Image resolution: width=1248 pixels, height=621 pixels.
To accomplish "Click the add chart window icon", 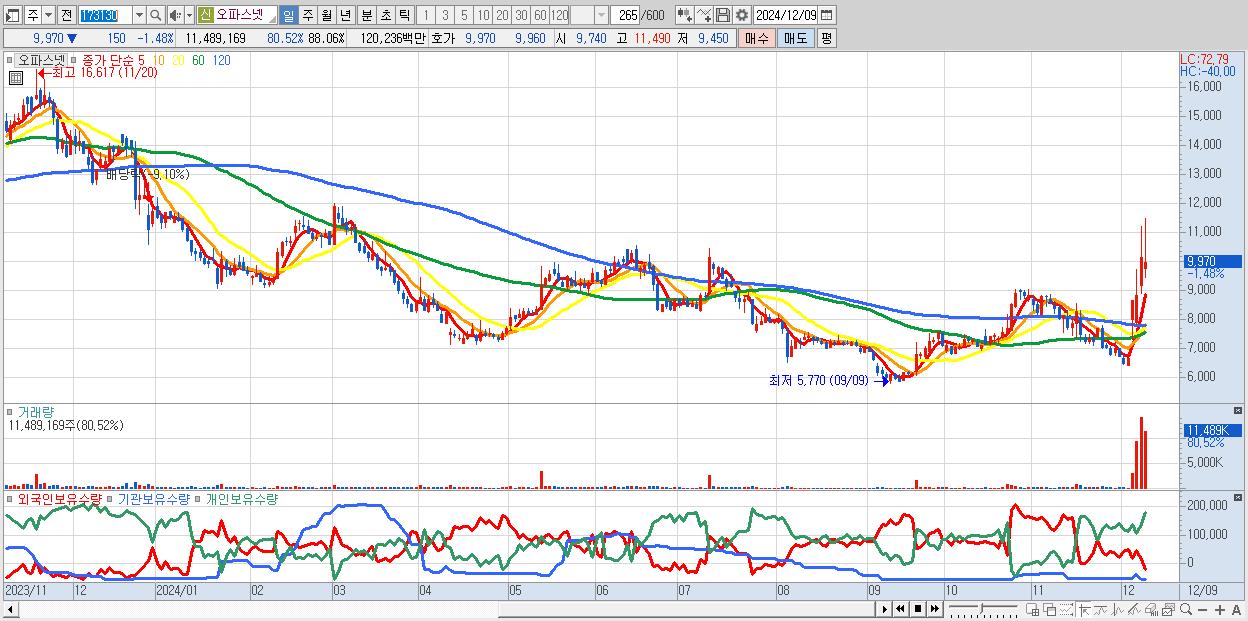I will [x=1033, y=609].
